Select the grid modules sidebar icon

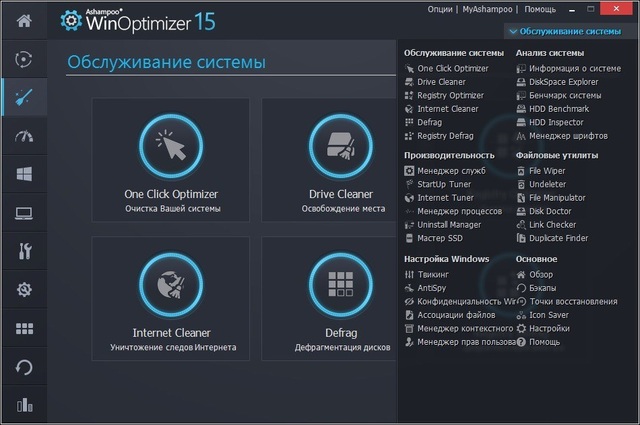[24, 328]
